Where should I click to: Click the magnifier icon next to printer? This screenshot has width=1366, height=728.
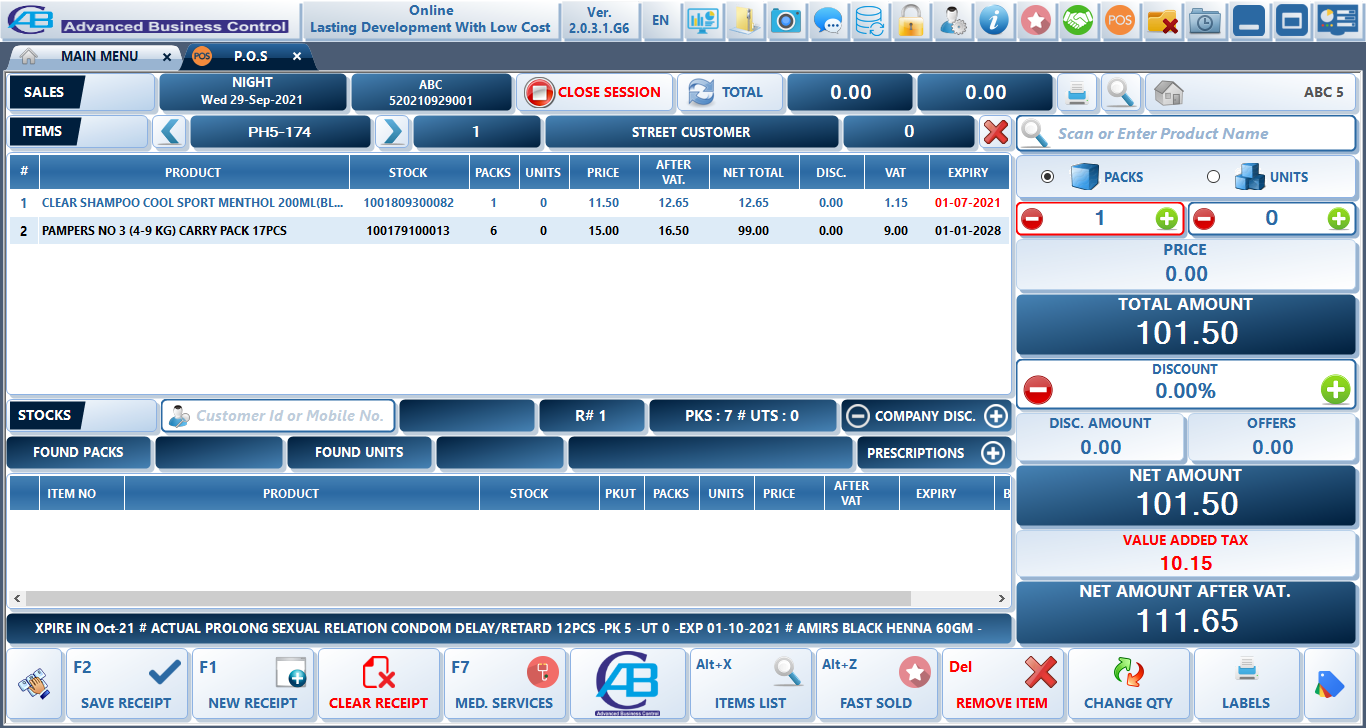tap(1121, 93)
